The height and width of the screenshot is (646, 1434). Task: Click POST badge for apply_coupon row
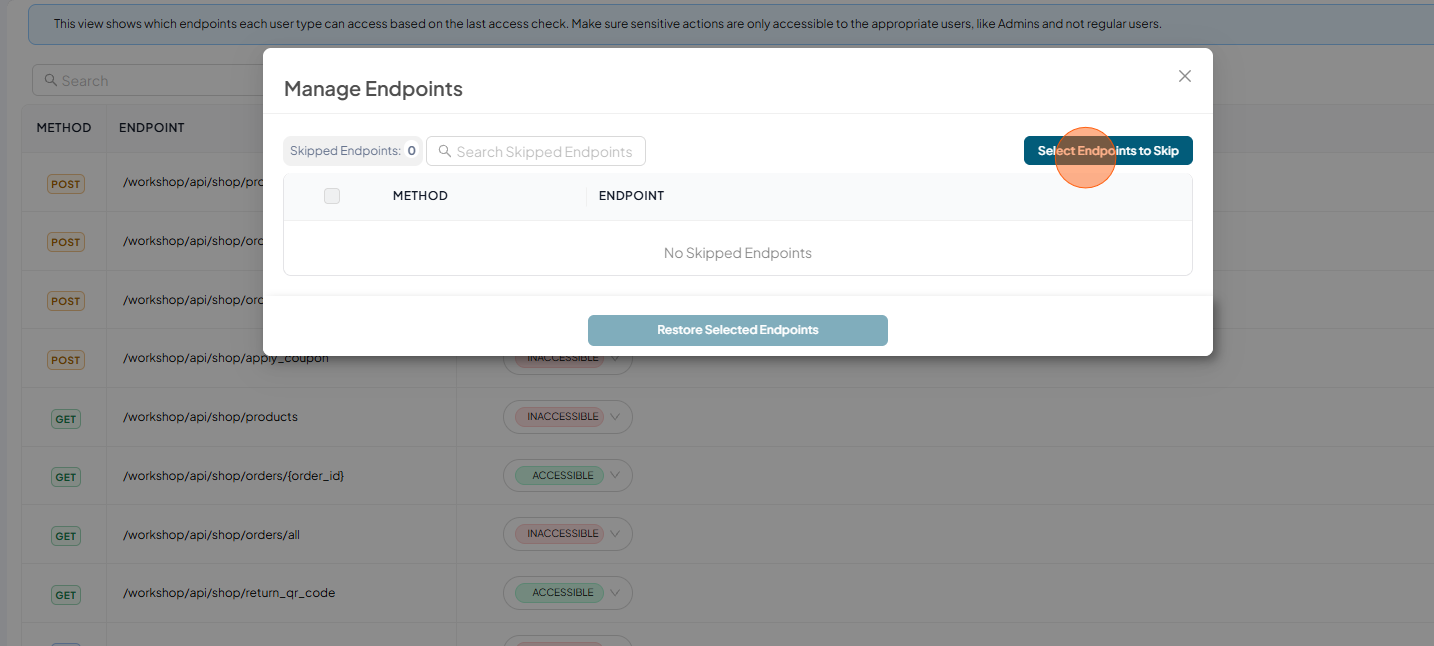pos(66,360)
